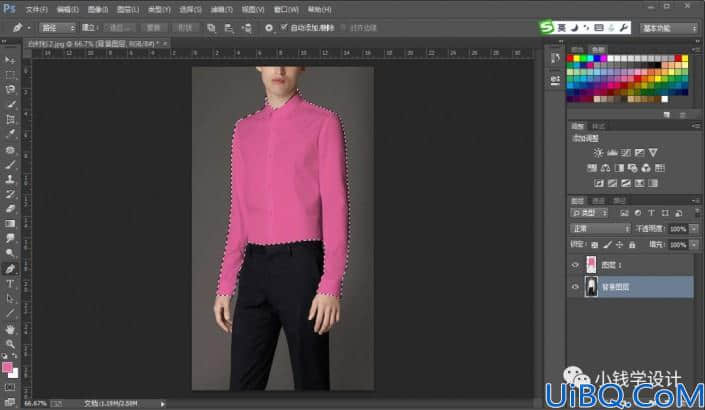705x410 pixels.
Task: Click the 选区 make-selection button
Action: coord(120,28)
